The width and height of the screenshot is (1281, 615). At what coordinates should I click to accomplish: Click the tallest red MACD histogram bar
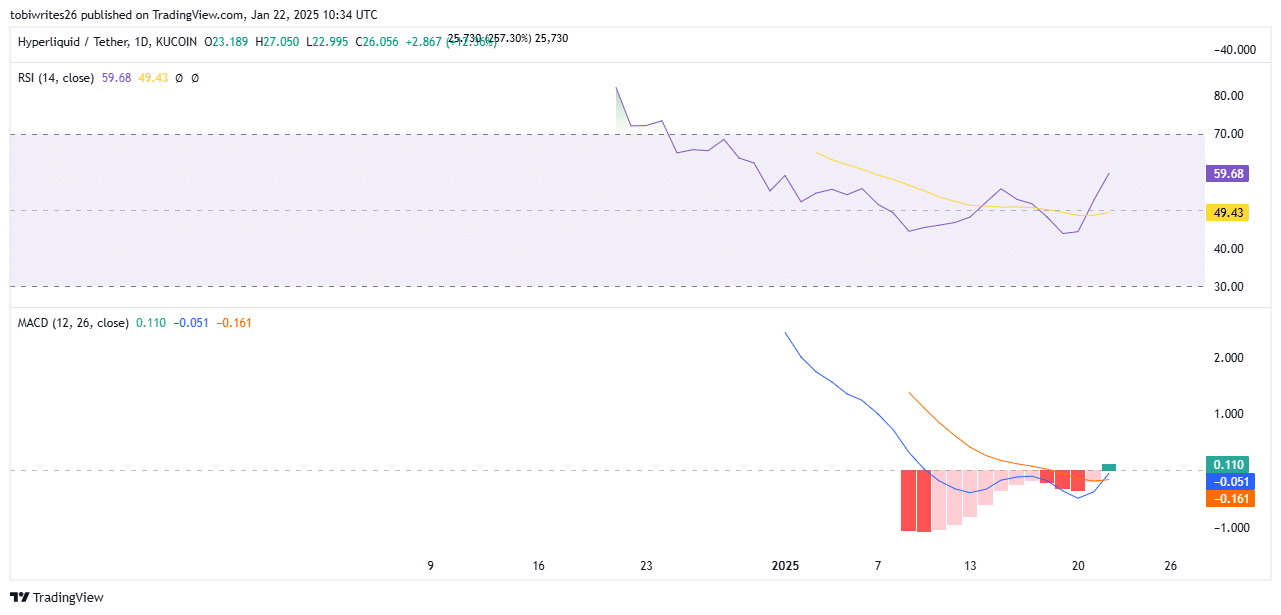pos(924,501)
